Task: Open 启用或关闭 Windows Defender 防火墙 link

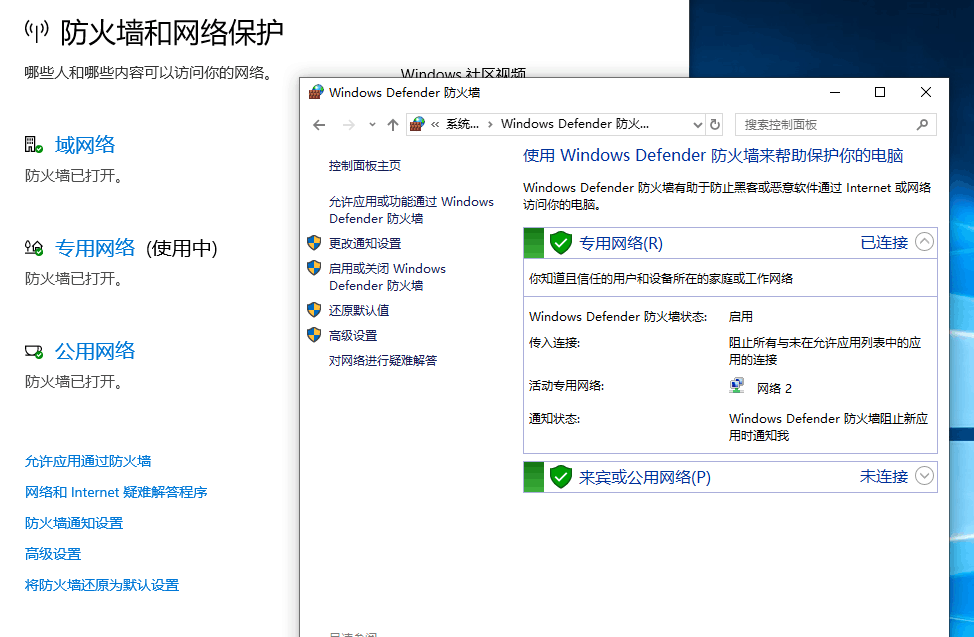Action: (388, 277)
